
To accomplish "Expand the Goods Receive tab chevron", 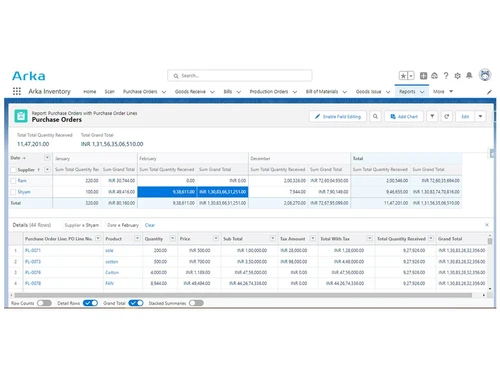I will click(x=212, y=92).
